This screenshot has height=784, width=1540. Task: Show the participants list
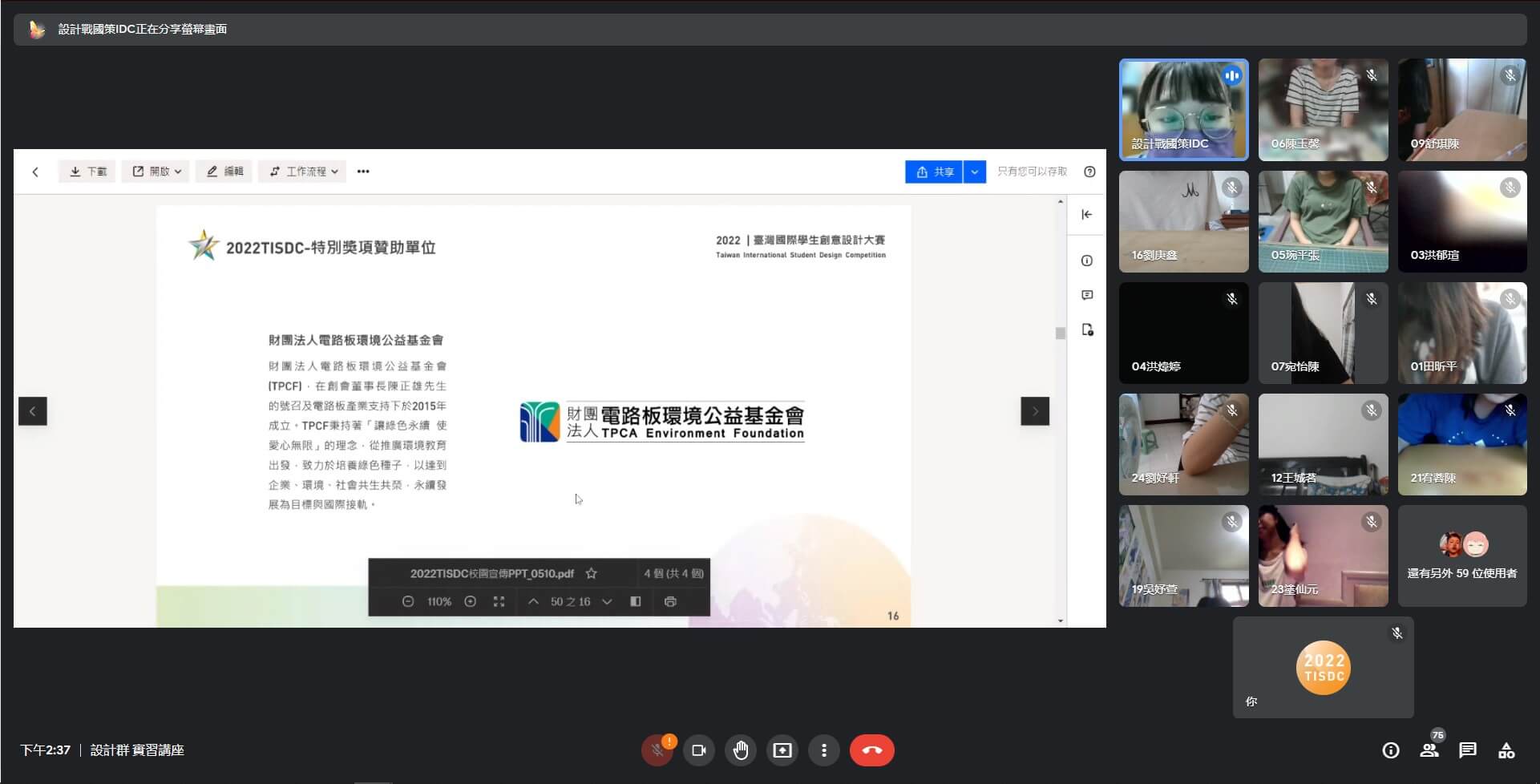1429,750
